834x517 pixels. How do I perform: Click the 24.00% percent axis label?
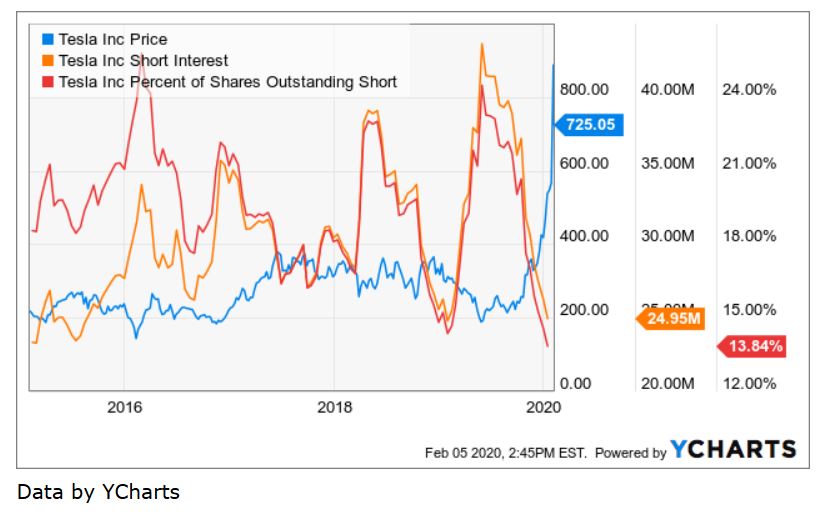pos(748,89)
